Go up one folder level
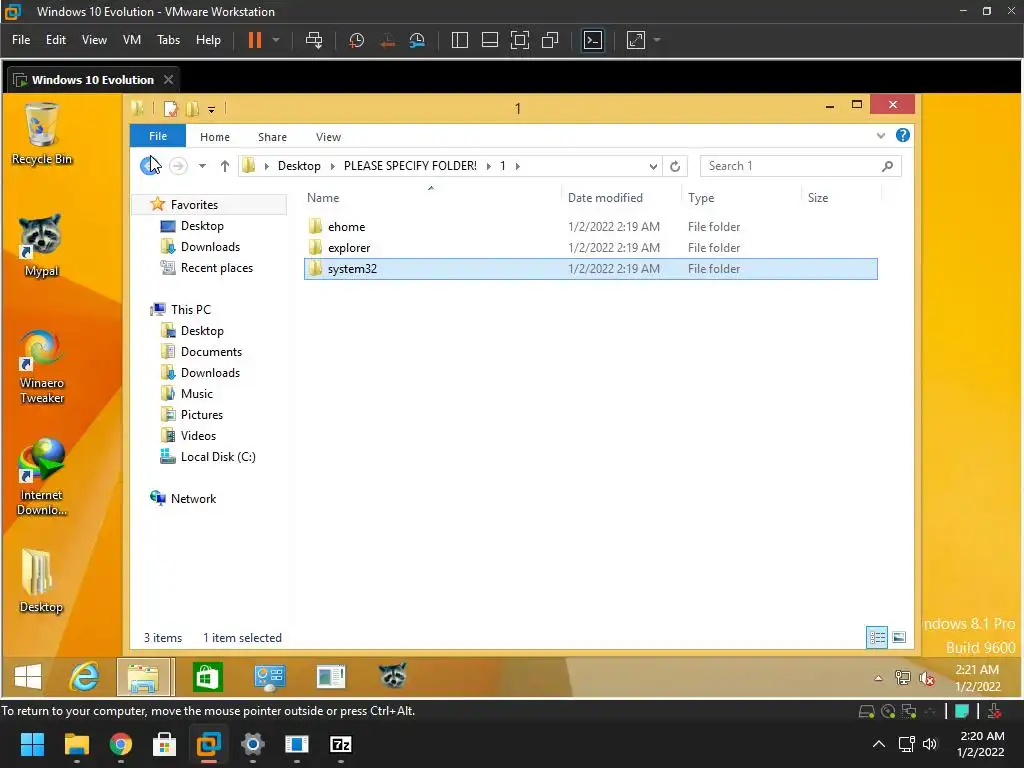 [x=225, y=166]
